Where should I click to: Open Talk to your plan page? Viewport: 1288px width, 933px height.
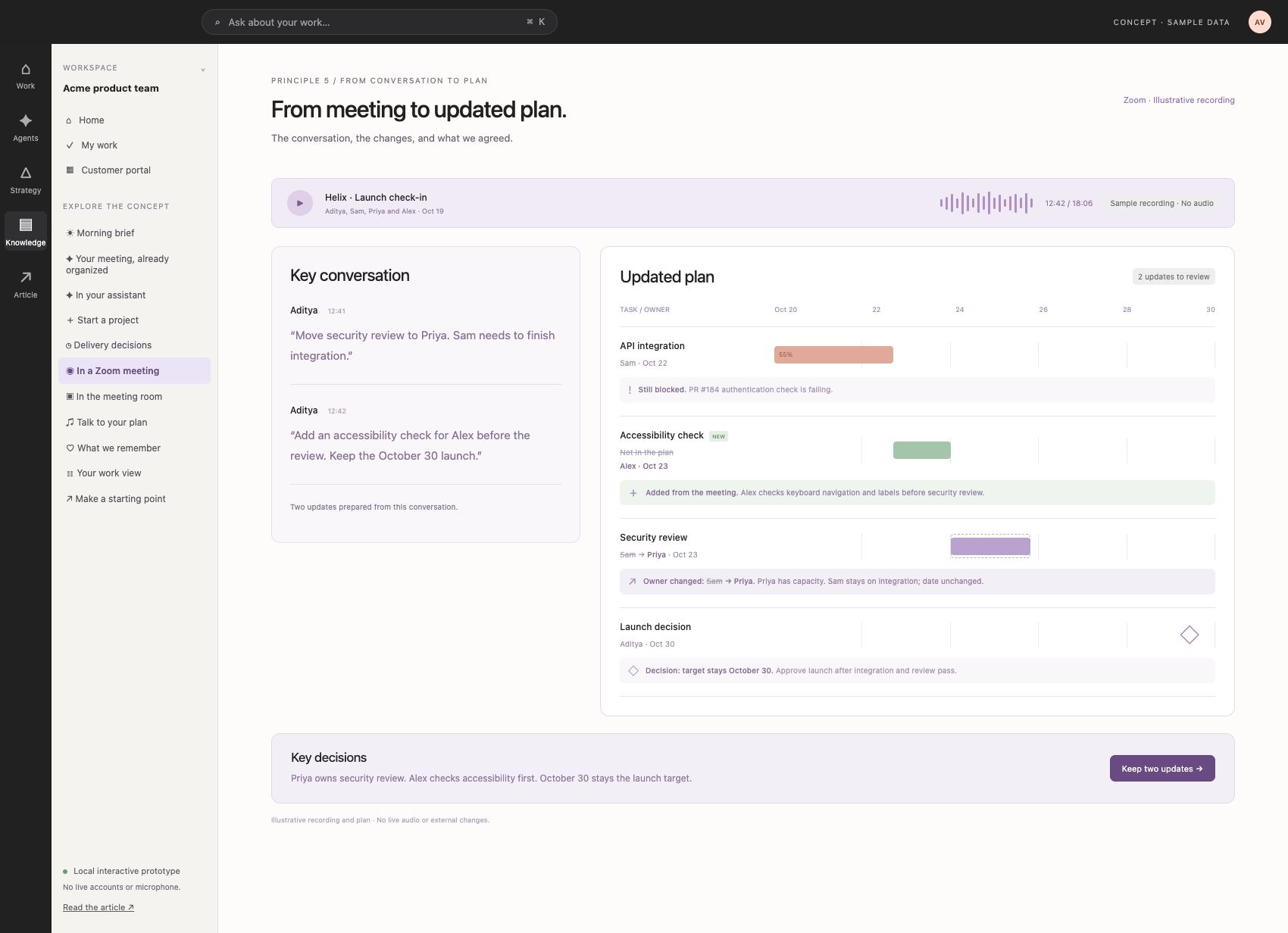click(x=134, y=423)
